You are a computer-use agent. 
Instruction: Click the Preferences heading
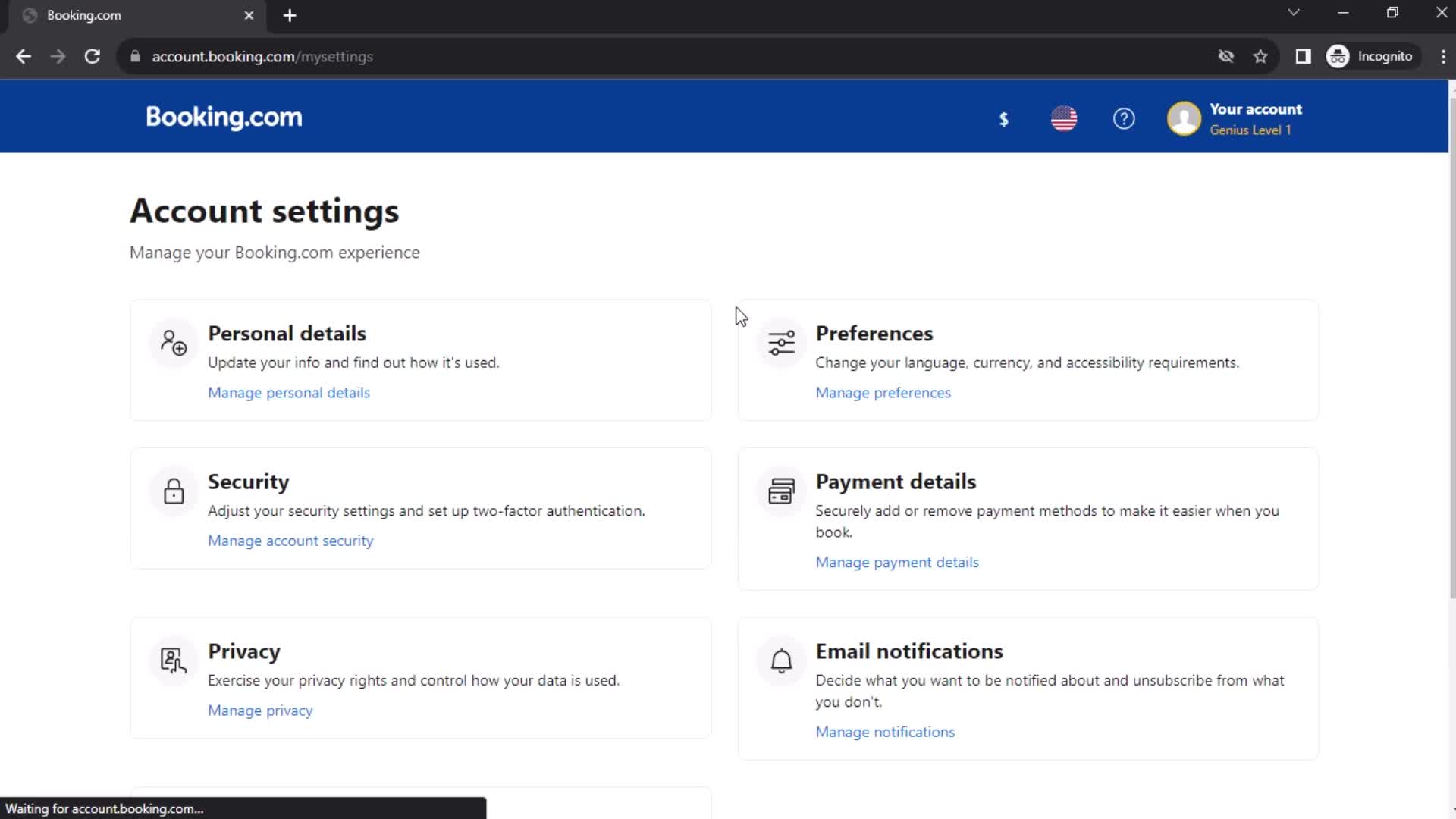874,334
